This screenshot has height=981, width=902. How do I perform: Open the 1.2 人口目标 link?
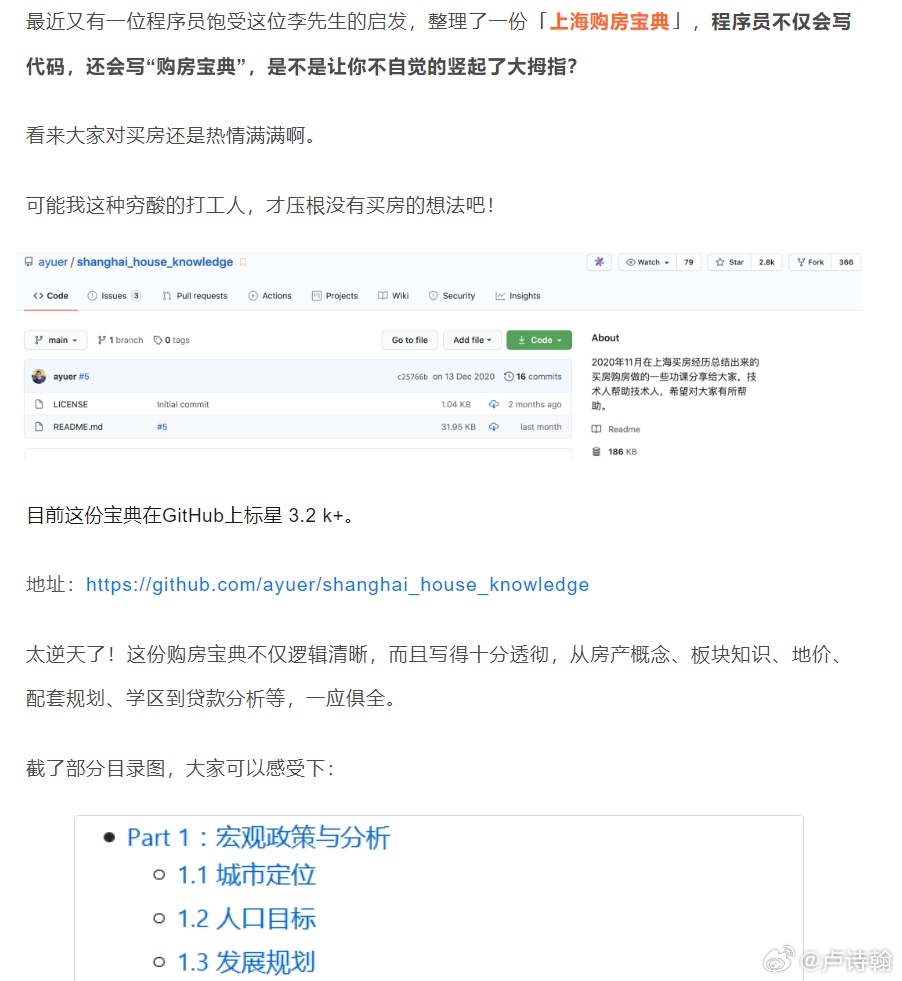(x=246, y=919)
